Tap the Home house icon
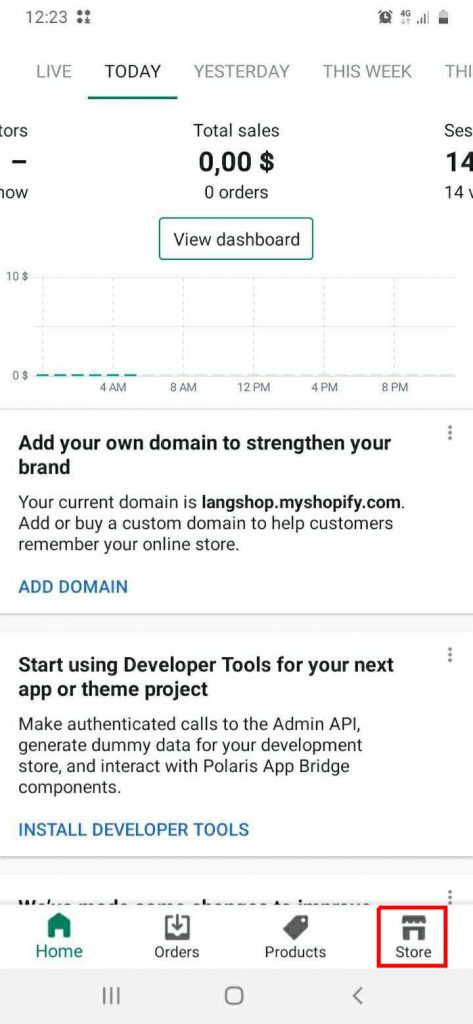Image resolution: width=473 pixels, height=1024 pixels. point(59,927)
